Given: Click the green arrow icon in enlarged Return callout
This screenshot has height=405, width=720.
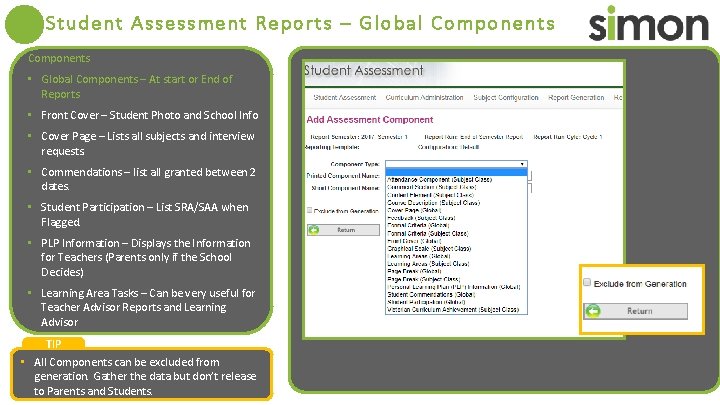Looking at the screenshot, I should pyautogui.click(x=593, y=311).
